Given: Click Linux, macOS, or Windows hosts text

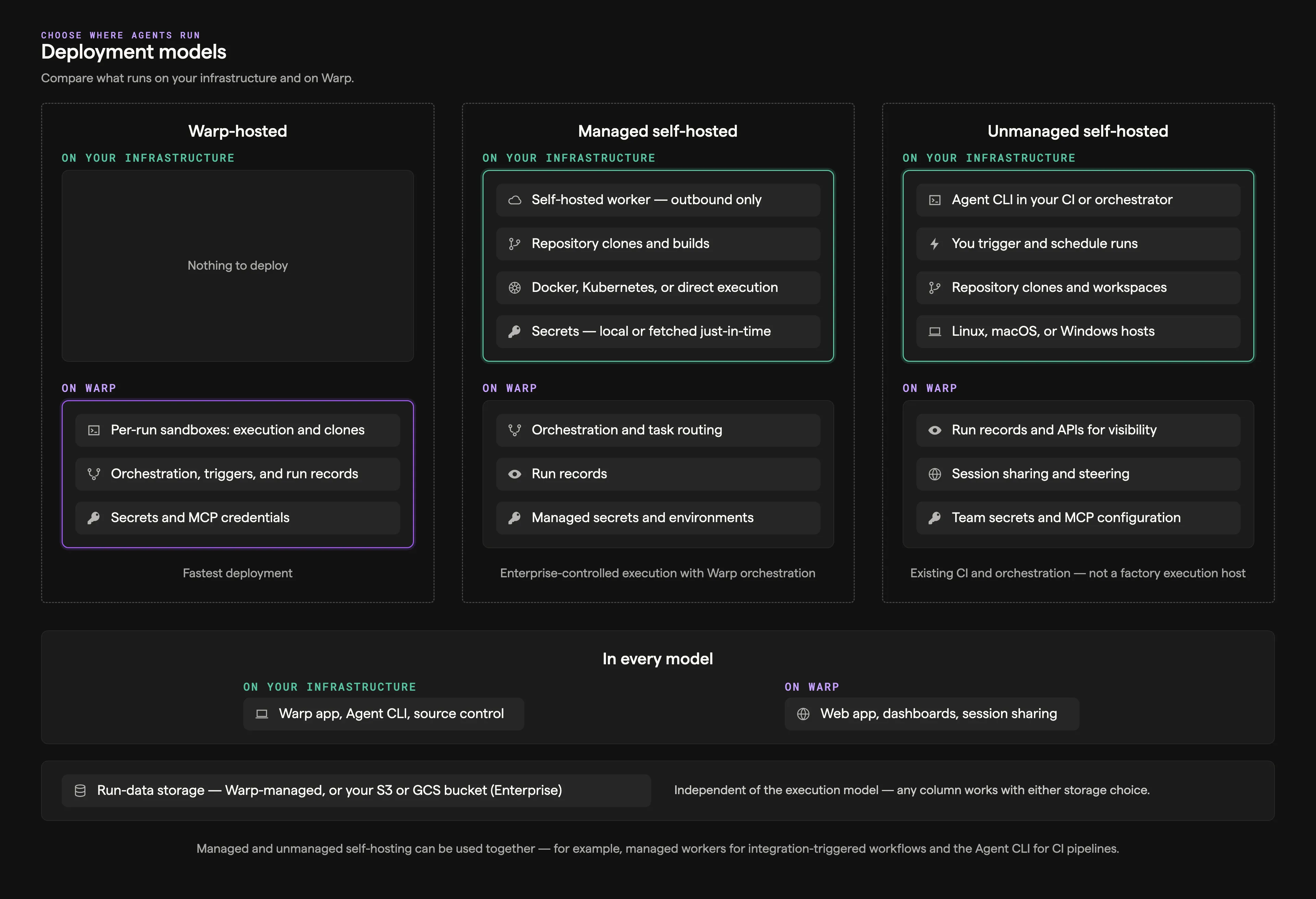Looking at the screenshot, I should point(1053,332).
